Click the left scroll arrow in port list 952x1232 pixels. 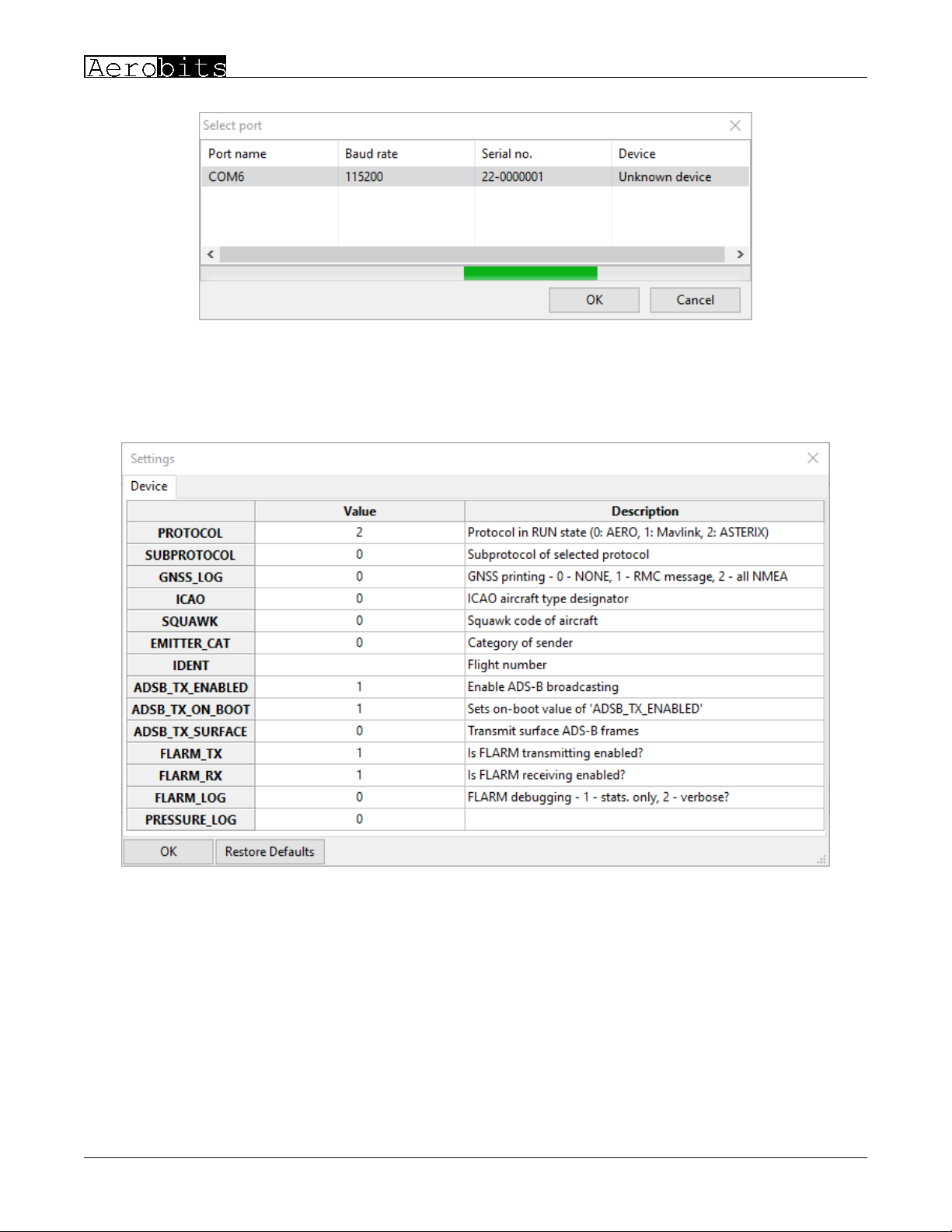pyautogui.click(x=211, y=254)
